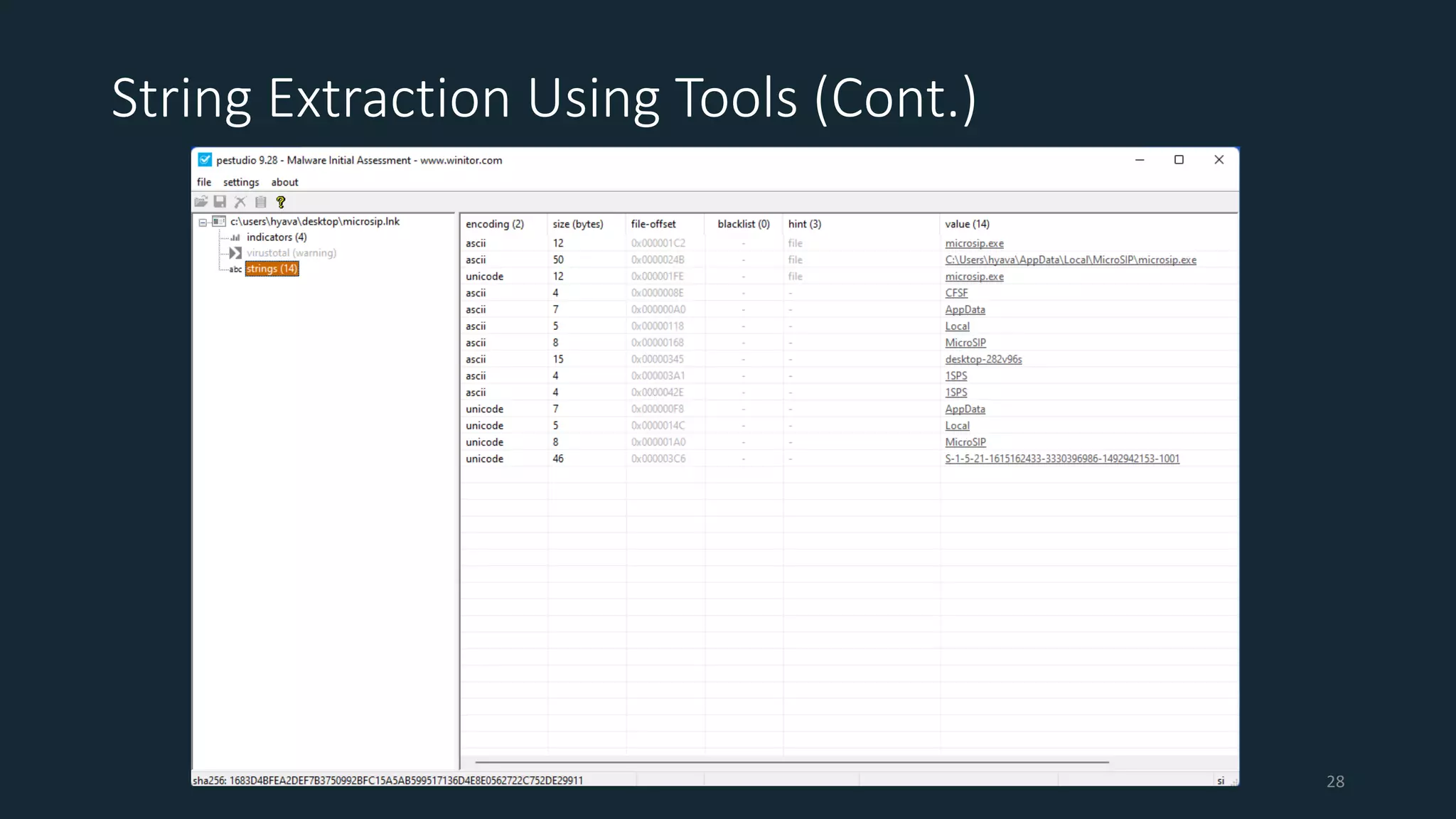
Task: Click the indicators bar chart icon
Action: pyautogui.click(x=235, y=237)
